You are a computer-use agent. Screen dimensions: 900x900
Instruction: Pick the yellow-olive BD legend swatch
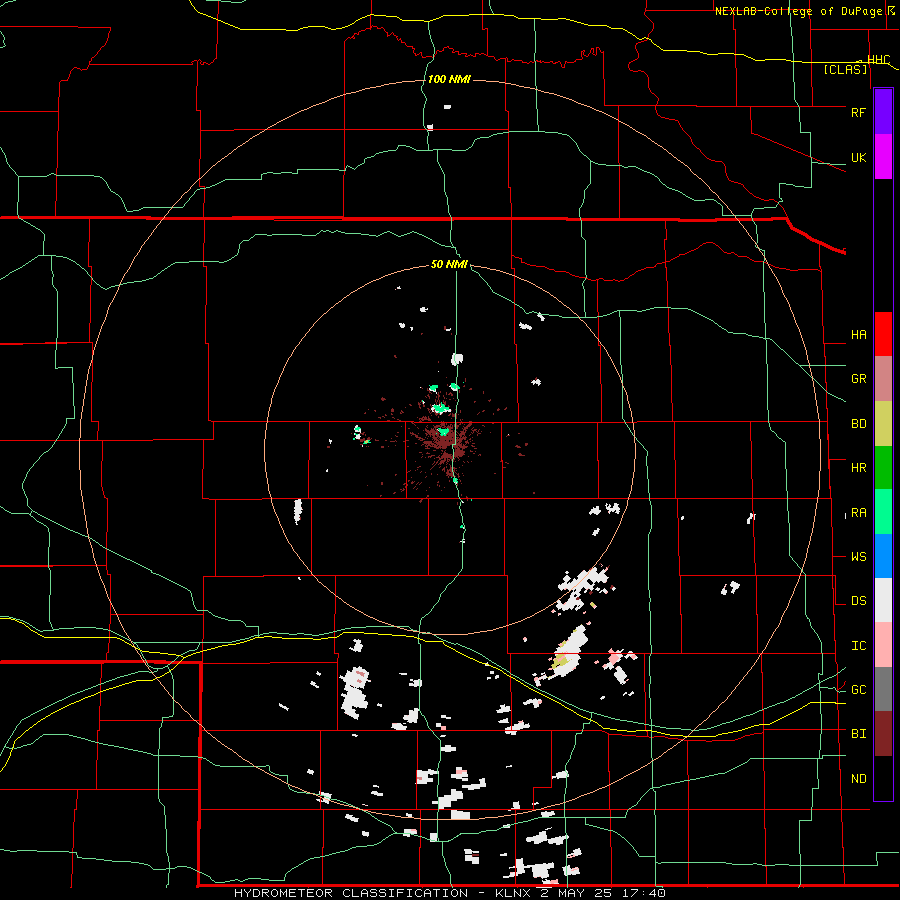883,423
